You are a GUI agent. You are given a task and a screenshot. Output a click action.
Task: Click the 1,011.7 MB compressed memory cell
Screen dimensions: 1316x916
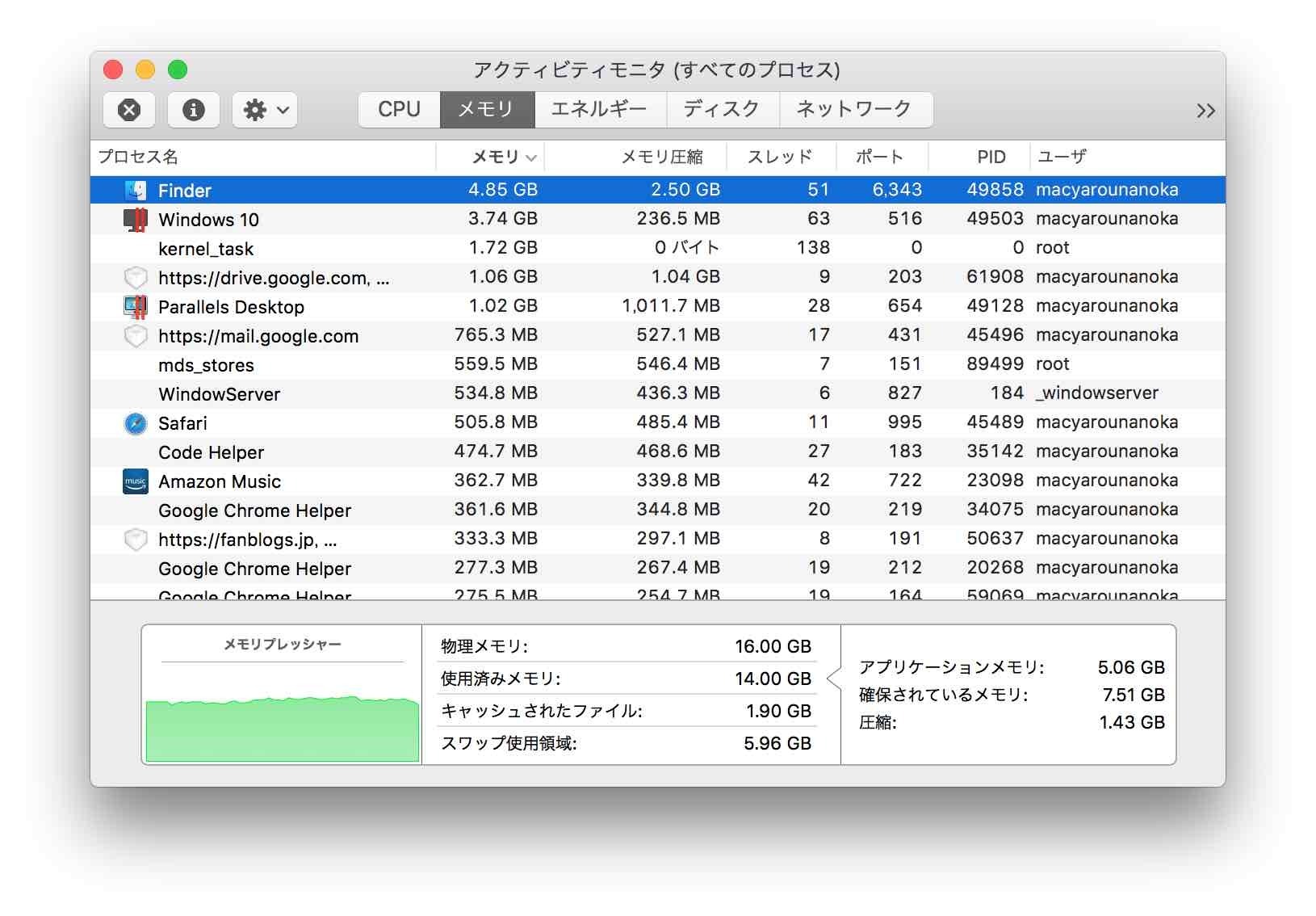click(670, 306)
